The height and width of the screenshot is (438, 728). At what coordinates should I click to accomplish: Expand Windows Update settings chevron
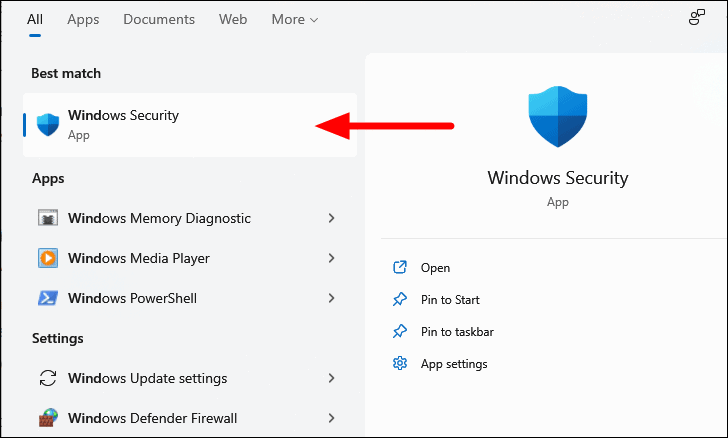coord(331,378)
